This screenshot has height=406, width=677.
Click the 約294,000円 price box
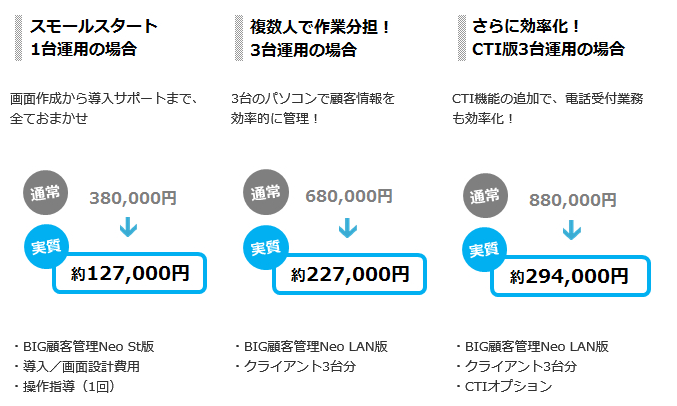click(570, 276)
